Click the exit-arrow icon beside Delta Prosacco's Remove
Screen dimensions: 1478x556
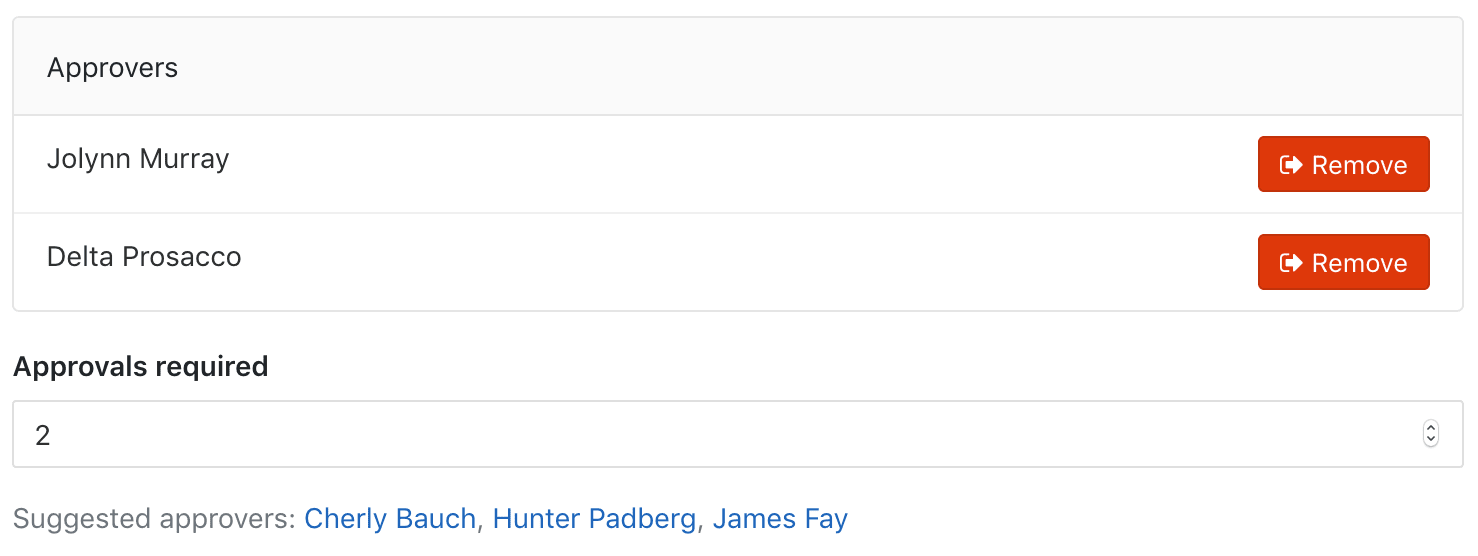click(1291, 263)
